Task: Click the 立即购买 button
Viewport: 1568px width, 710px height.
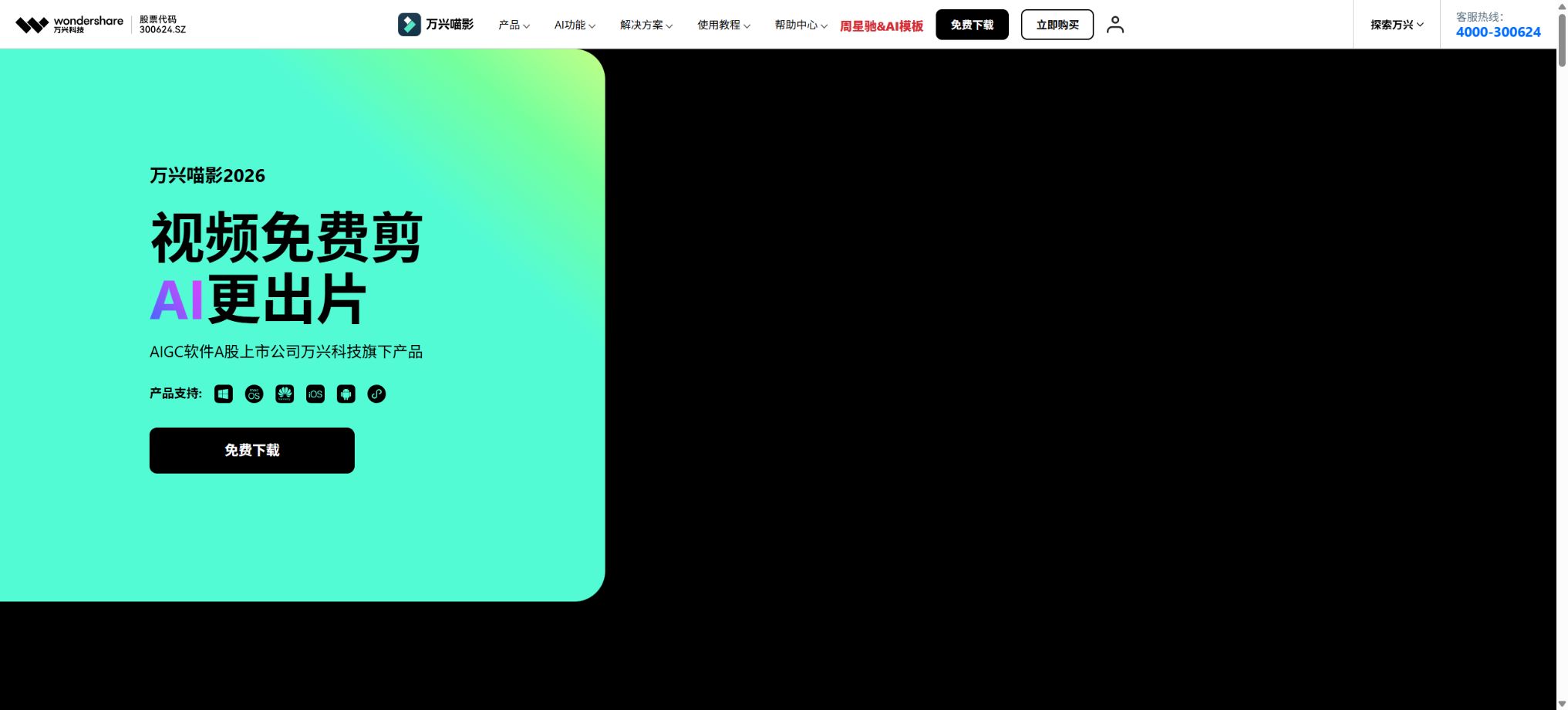Action: 1057,25
